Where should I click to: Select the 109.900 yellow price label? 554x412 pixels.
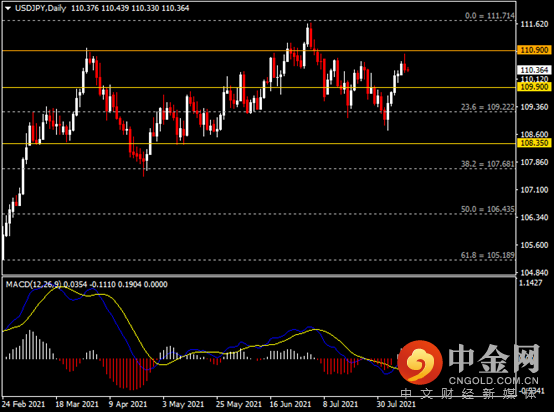pyautogui.click(x=534, y=87)
